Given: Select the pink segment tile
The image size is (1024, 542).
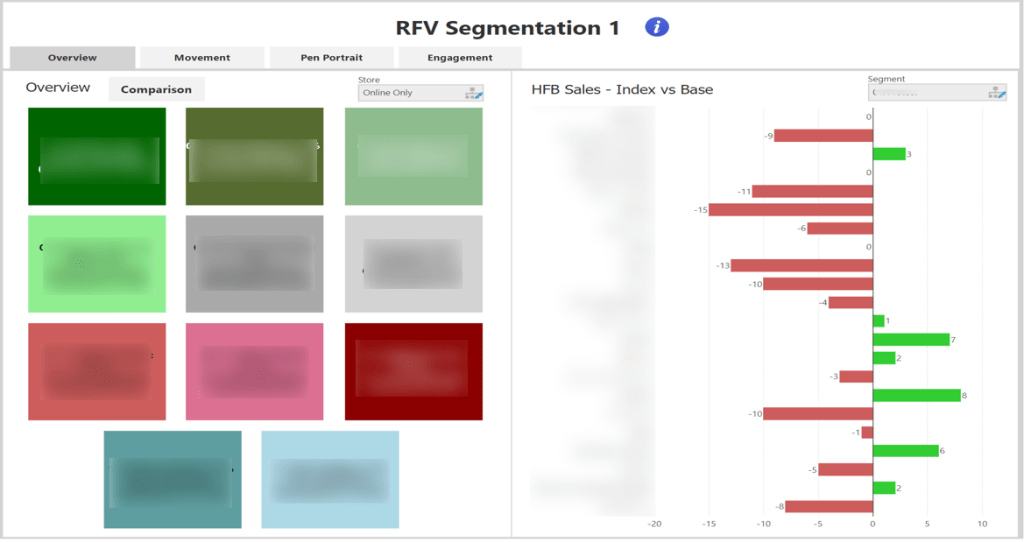Looking at the screenshot, I should 255,371.
